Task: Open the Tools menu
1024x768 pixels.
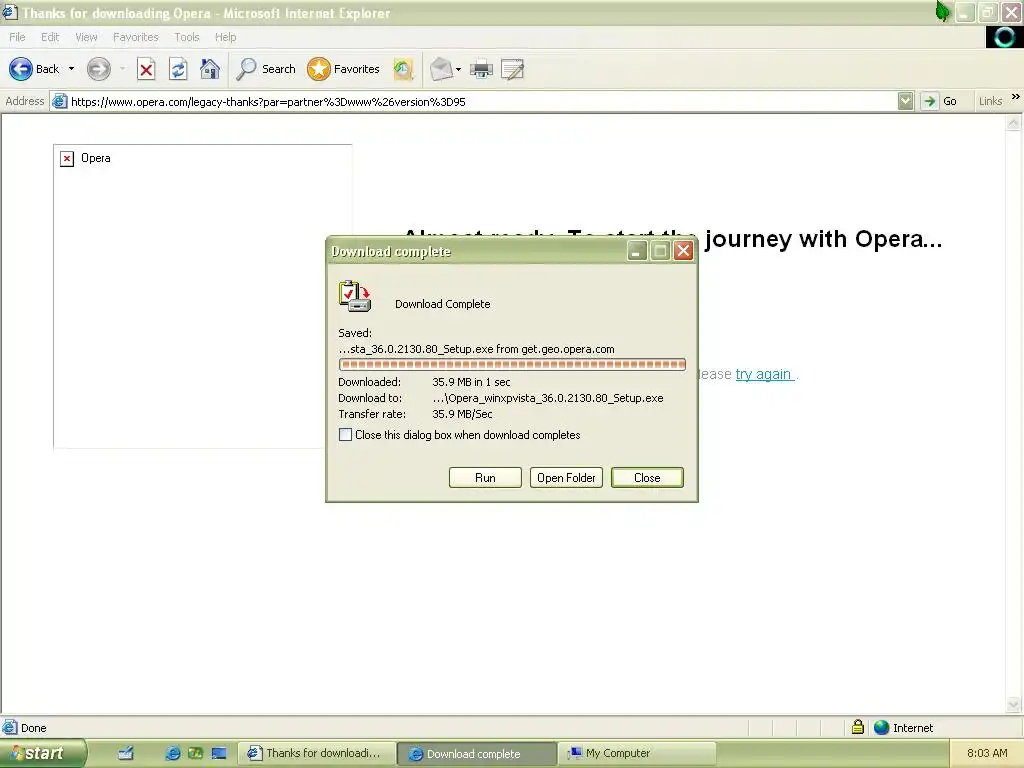Action: (187, 37)
